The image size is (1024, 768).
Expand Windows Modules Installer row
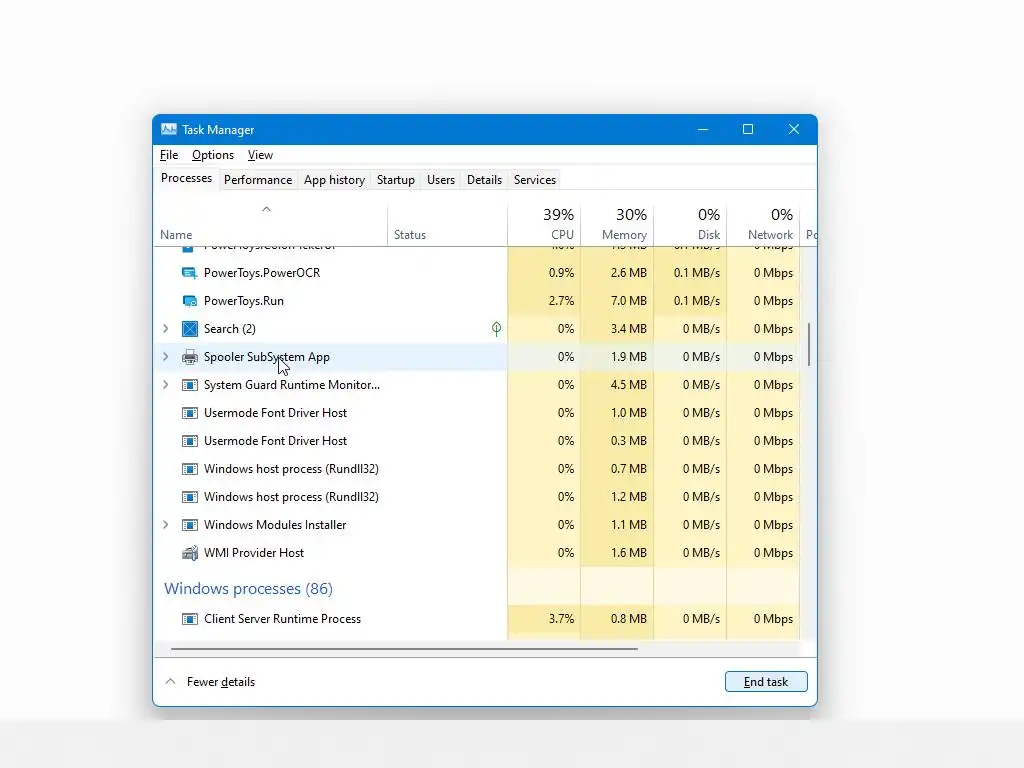[166, 524]
